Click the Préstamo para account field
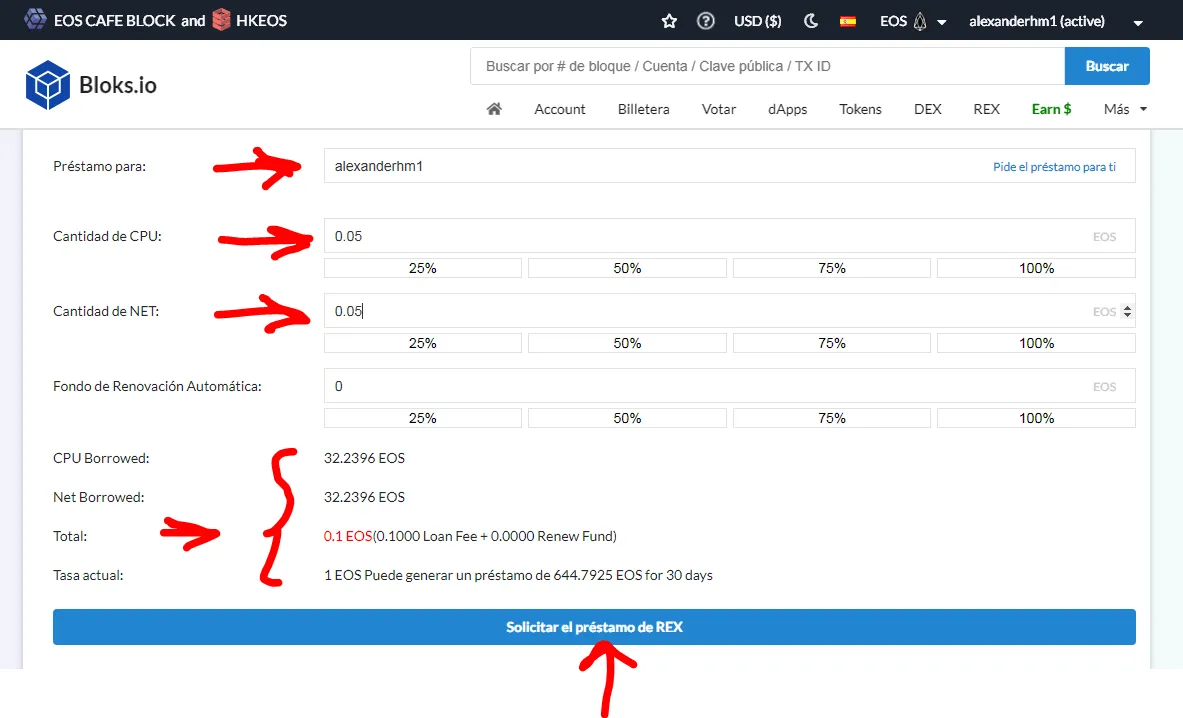The image size is (1183, 718). [730, 166]
